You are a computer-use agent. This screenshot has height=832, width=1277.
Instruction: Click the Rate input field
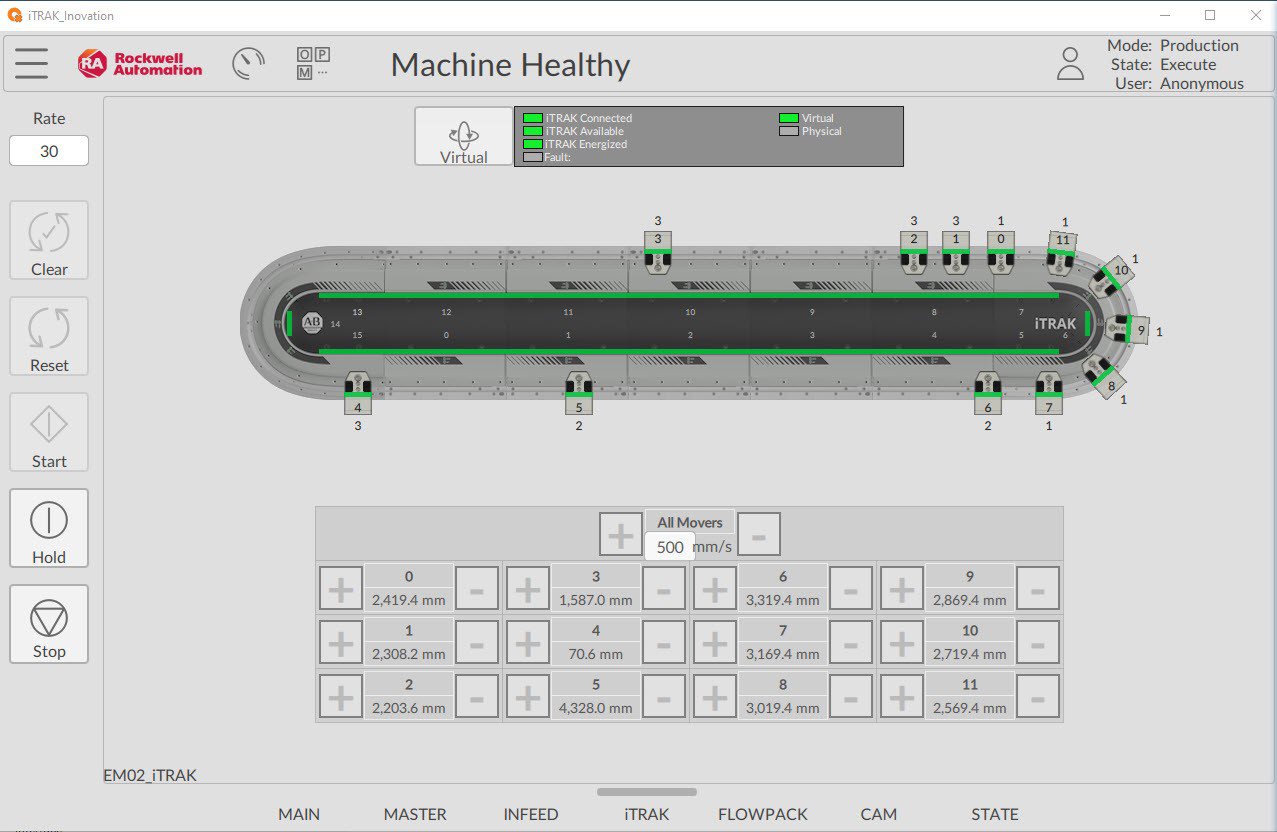click(x=49, y=151)
